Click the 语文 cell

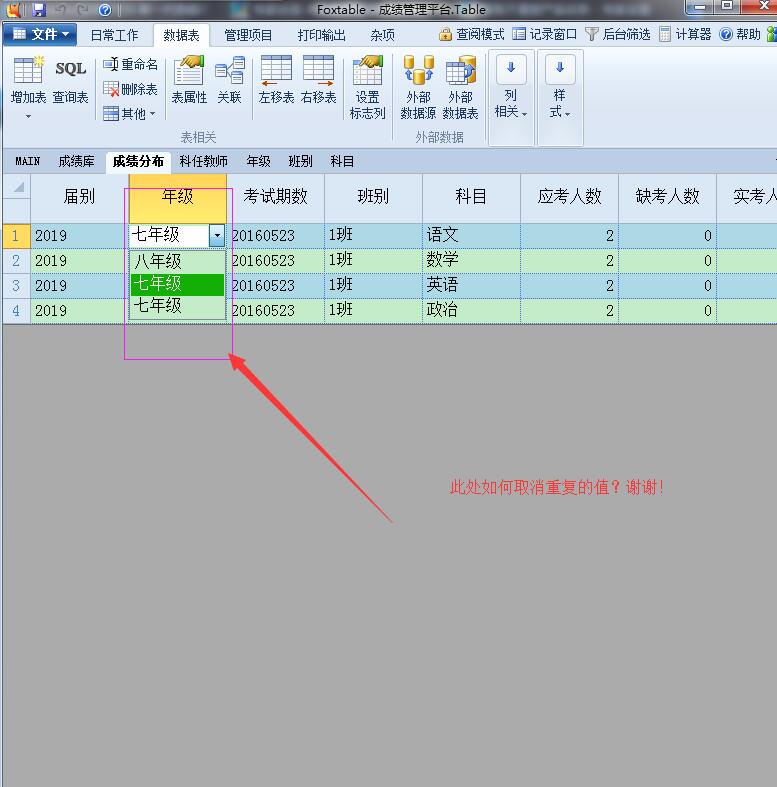click(x=471, y=236)
